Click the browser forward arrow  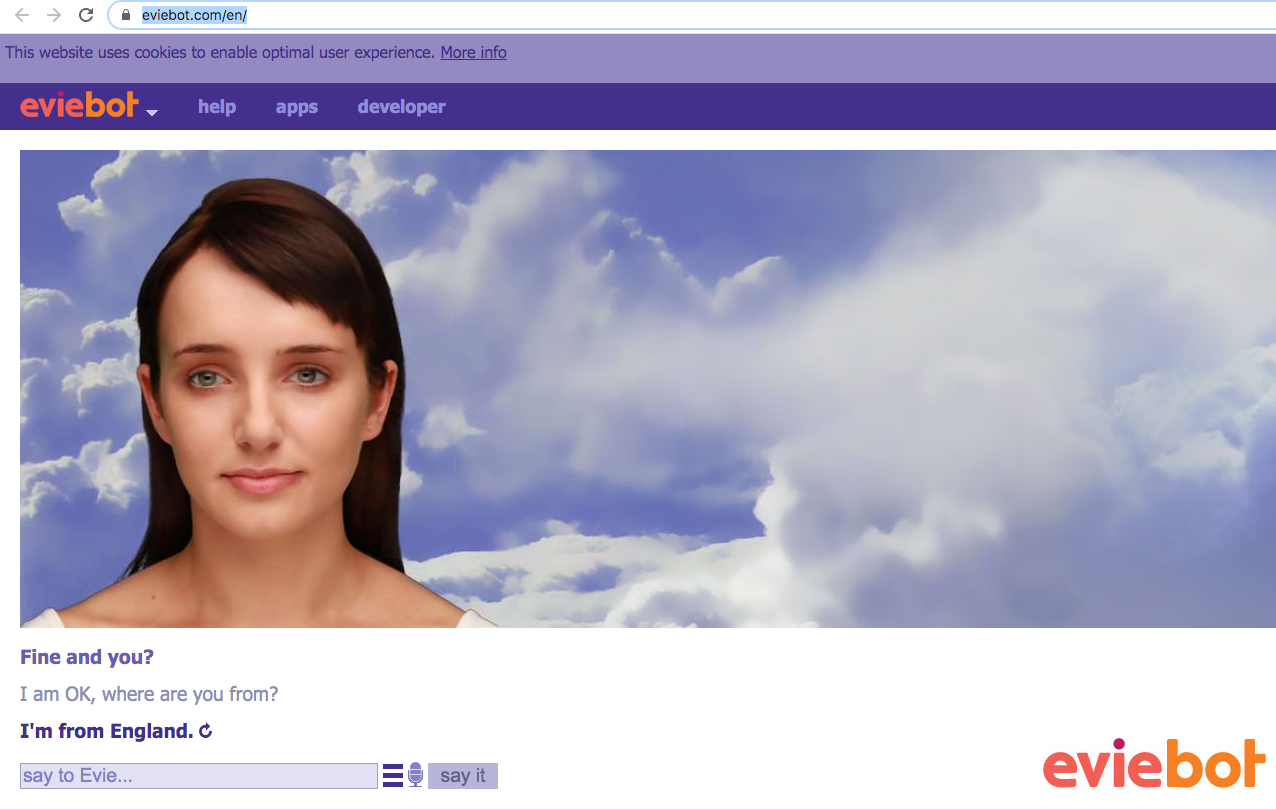point(54,15)
